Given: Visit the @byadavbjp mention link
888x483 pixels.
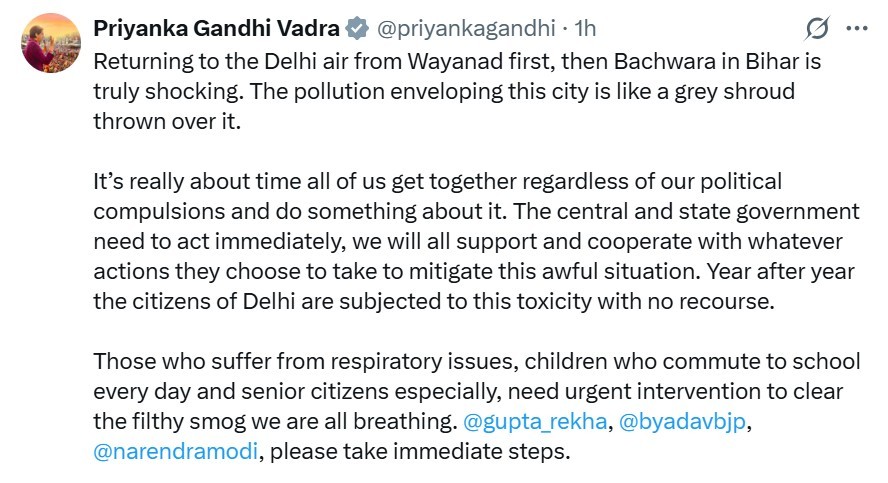Looking at the screenshot, I should tap(682, 422).
